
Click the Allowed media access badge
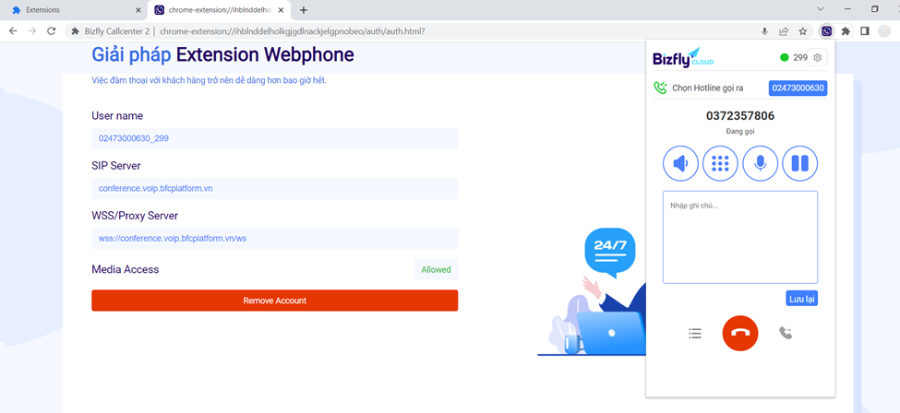[x=436, y=270]
